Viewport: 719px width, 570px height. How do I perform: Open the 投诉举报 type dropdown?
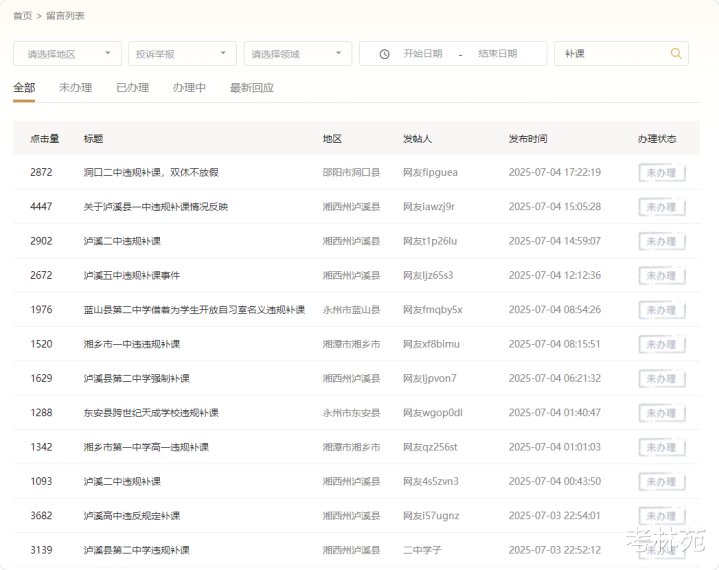coord(183,54)
